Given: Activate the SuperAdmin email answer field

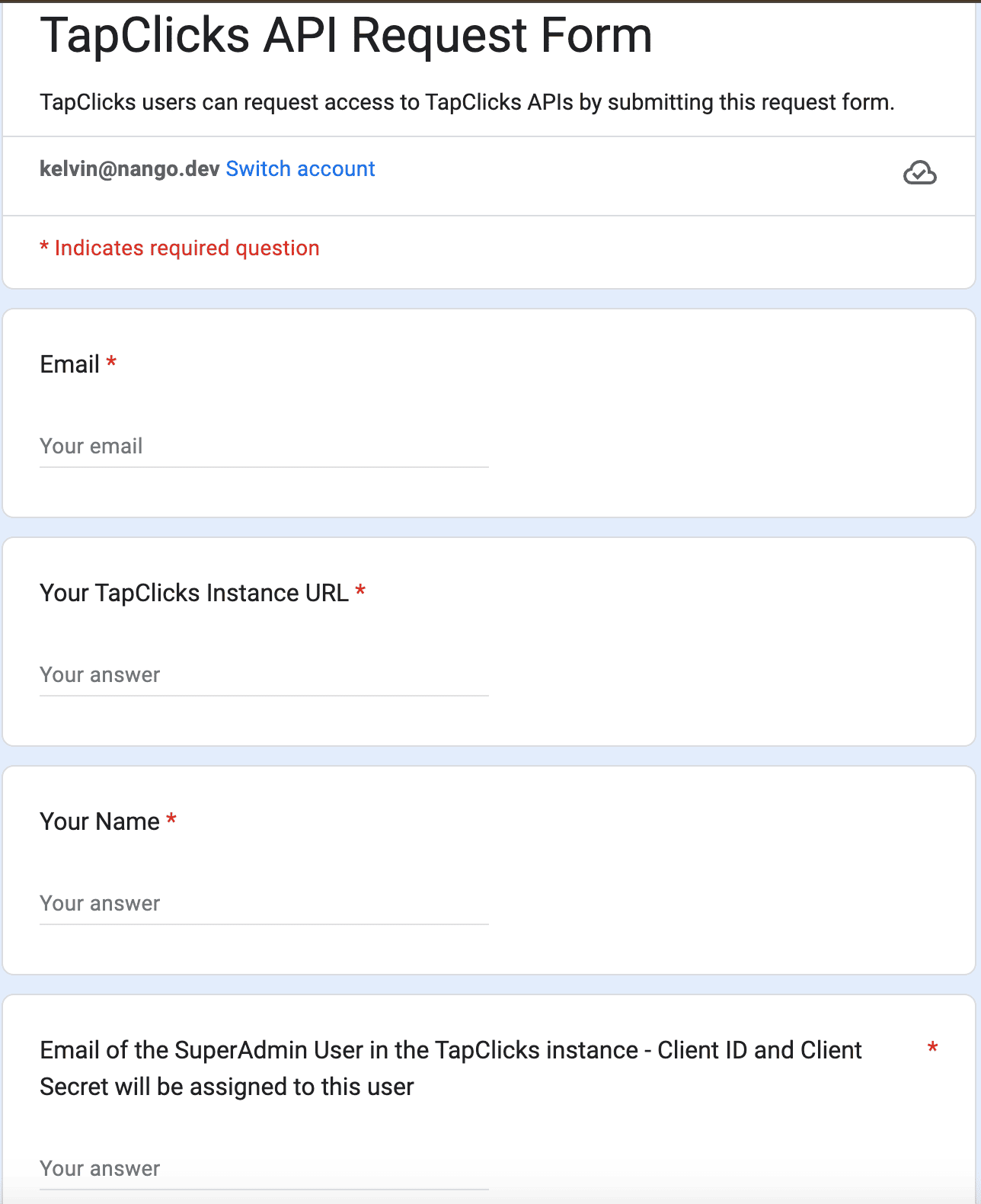Looking at the screenshot, I should 264,1168.
